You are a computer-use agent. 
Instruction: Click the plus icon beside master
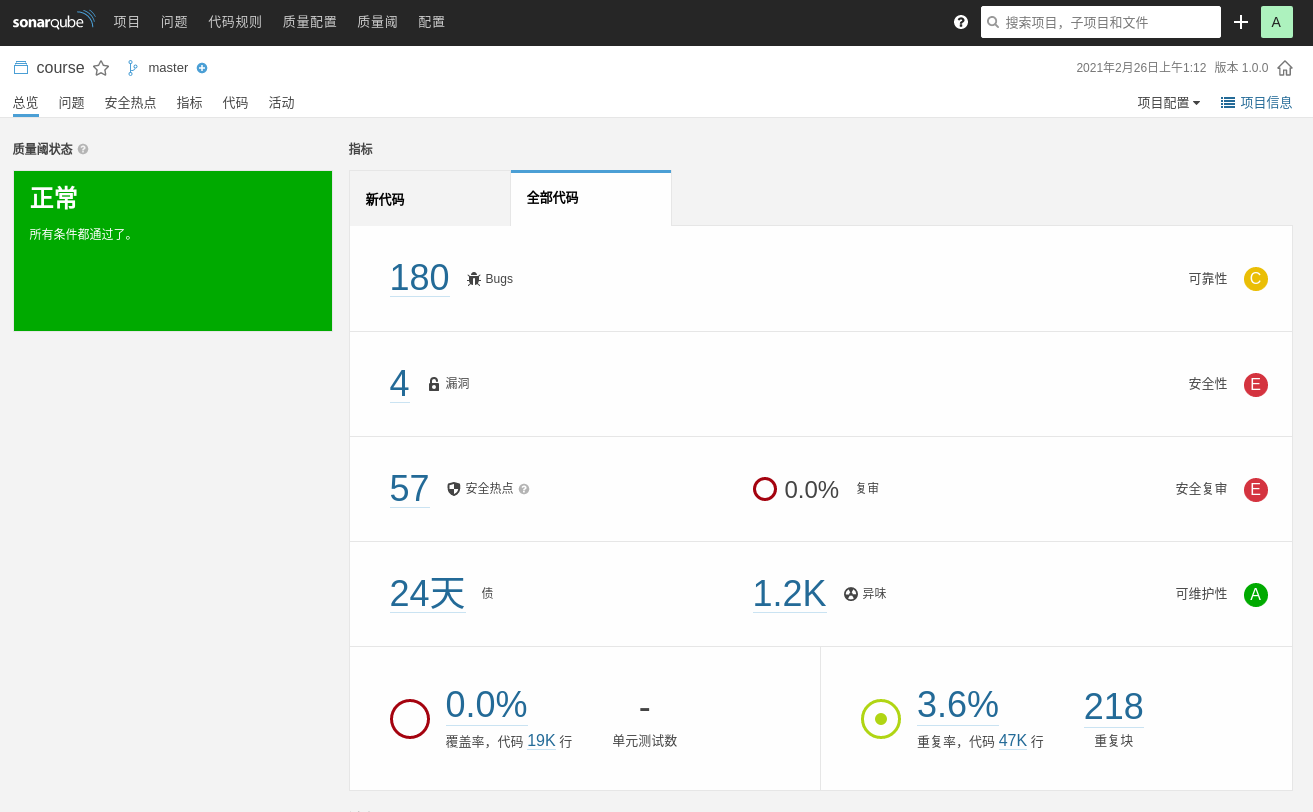click(202, 68)
